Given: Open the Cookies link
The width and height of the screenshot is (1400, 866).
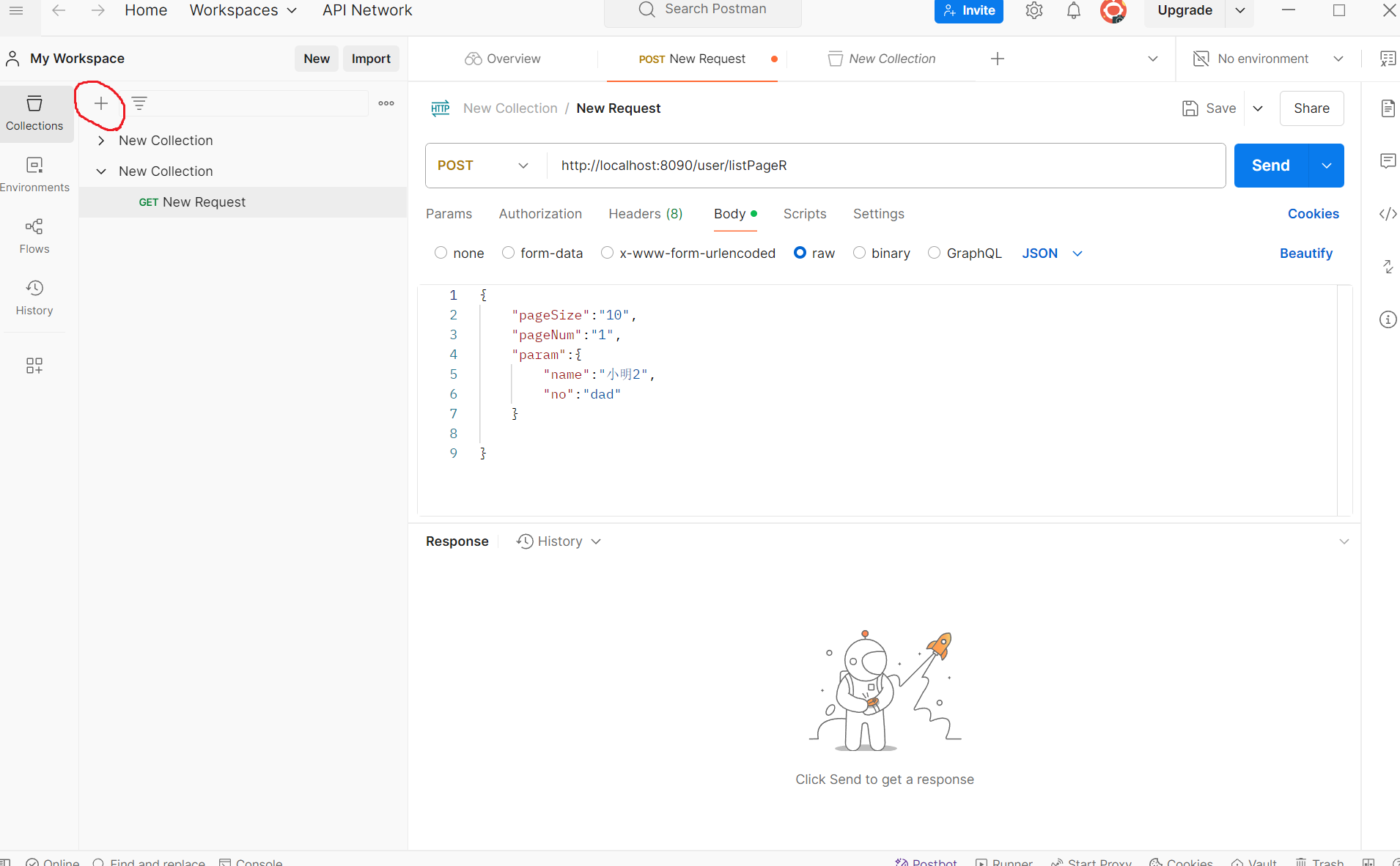Looking at the screenshot, I should tap(1314, 214).
